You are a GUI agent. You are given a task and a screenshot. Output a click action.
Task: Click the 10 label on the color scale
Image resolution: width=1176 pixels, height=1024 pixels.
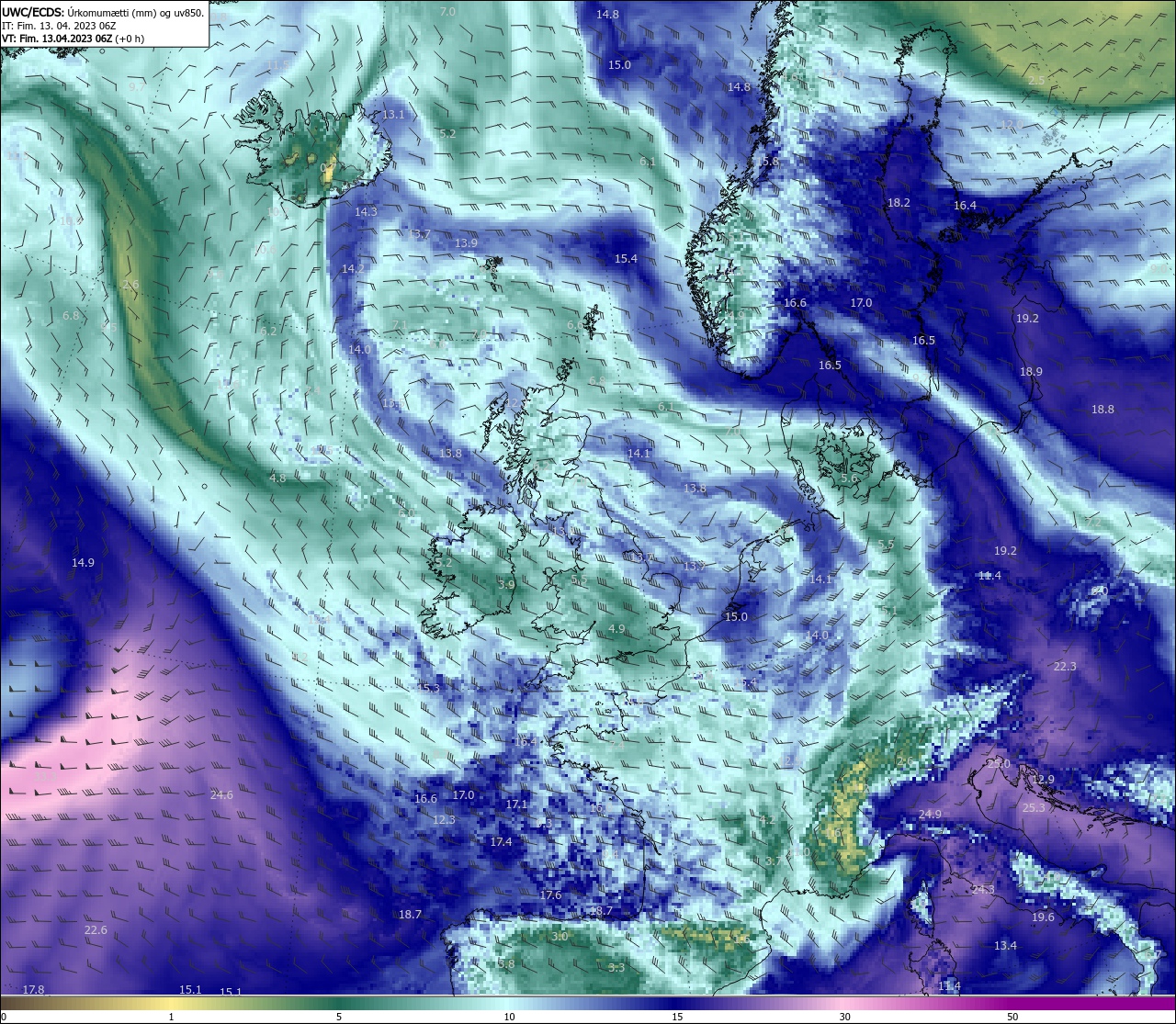point(508,1017)
